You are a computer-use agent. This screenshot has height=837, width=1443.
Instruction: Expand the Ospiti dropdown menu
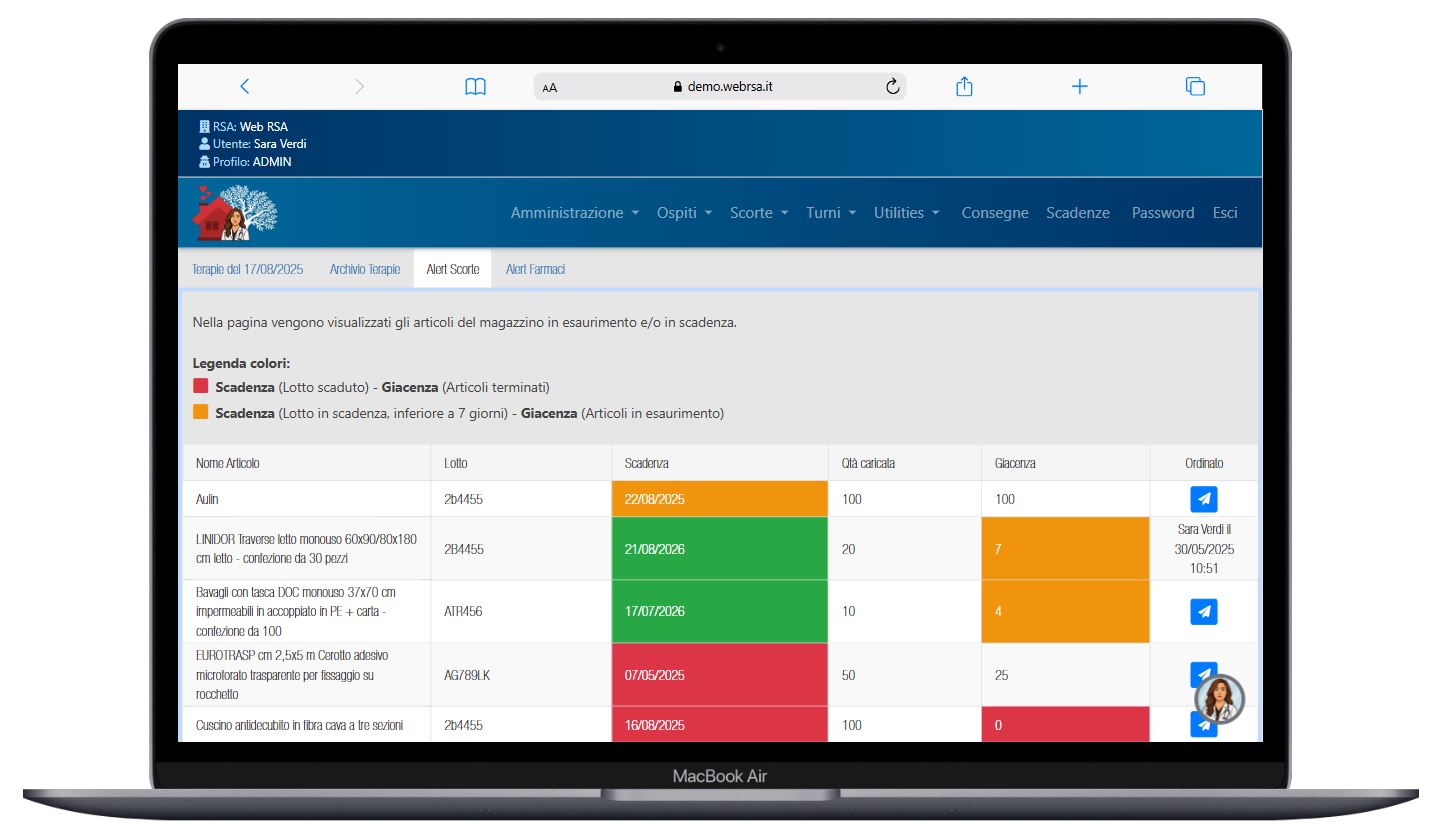(x=684, y=213)
